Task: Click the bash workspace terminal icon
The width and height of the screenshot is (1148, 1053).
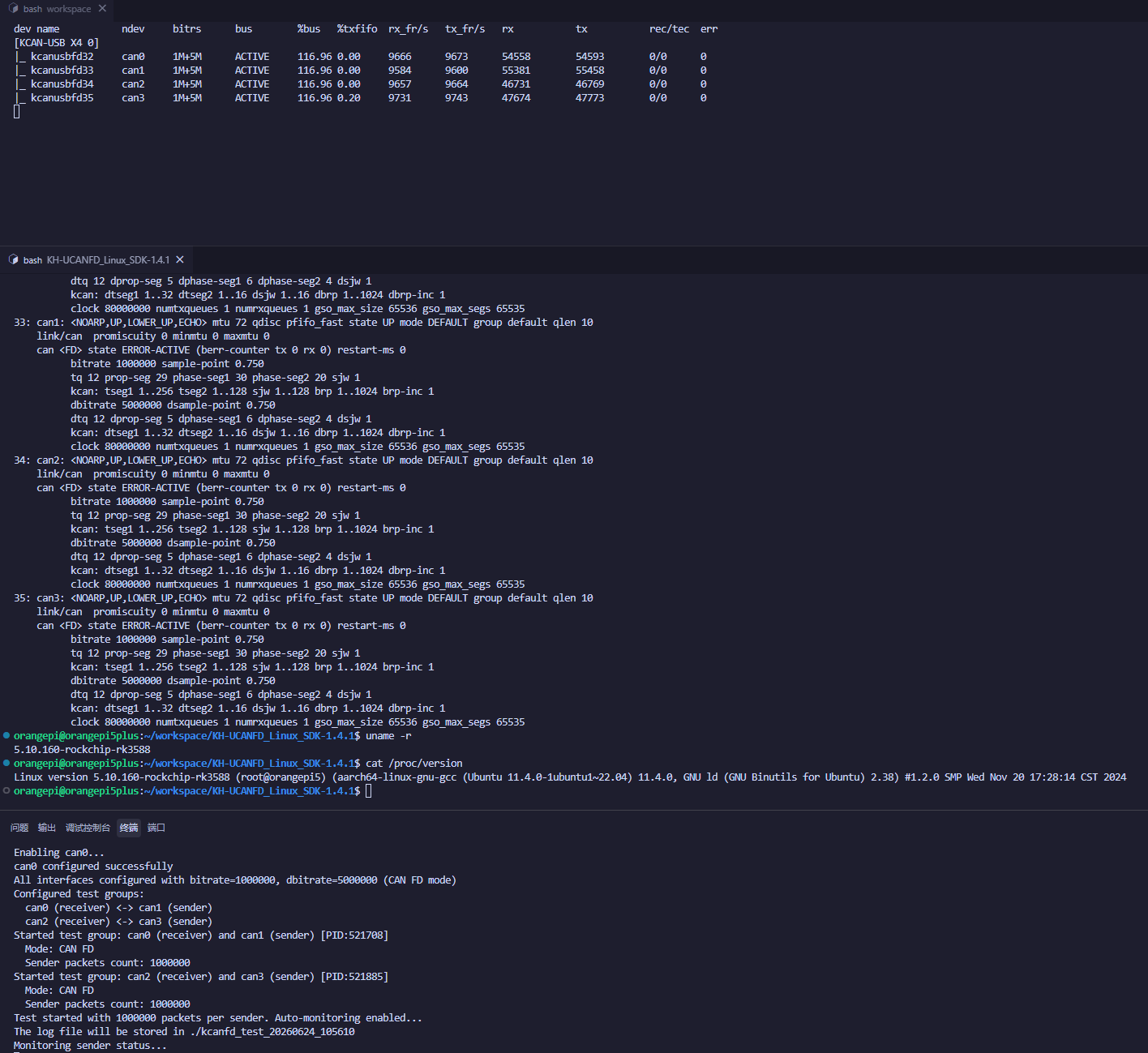Action: pos(13,9)
